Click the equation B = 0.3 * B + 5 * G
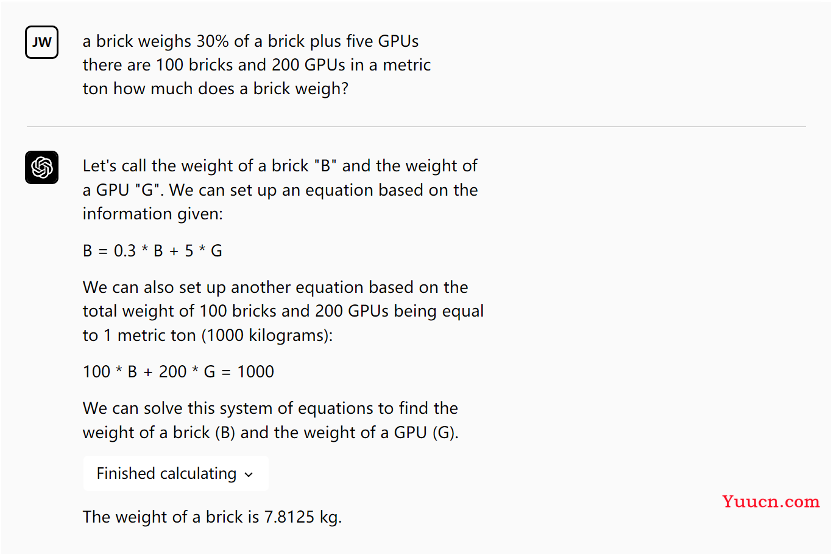 point(152,250)
